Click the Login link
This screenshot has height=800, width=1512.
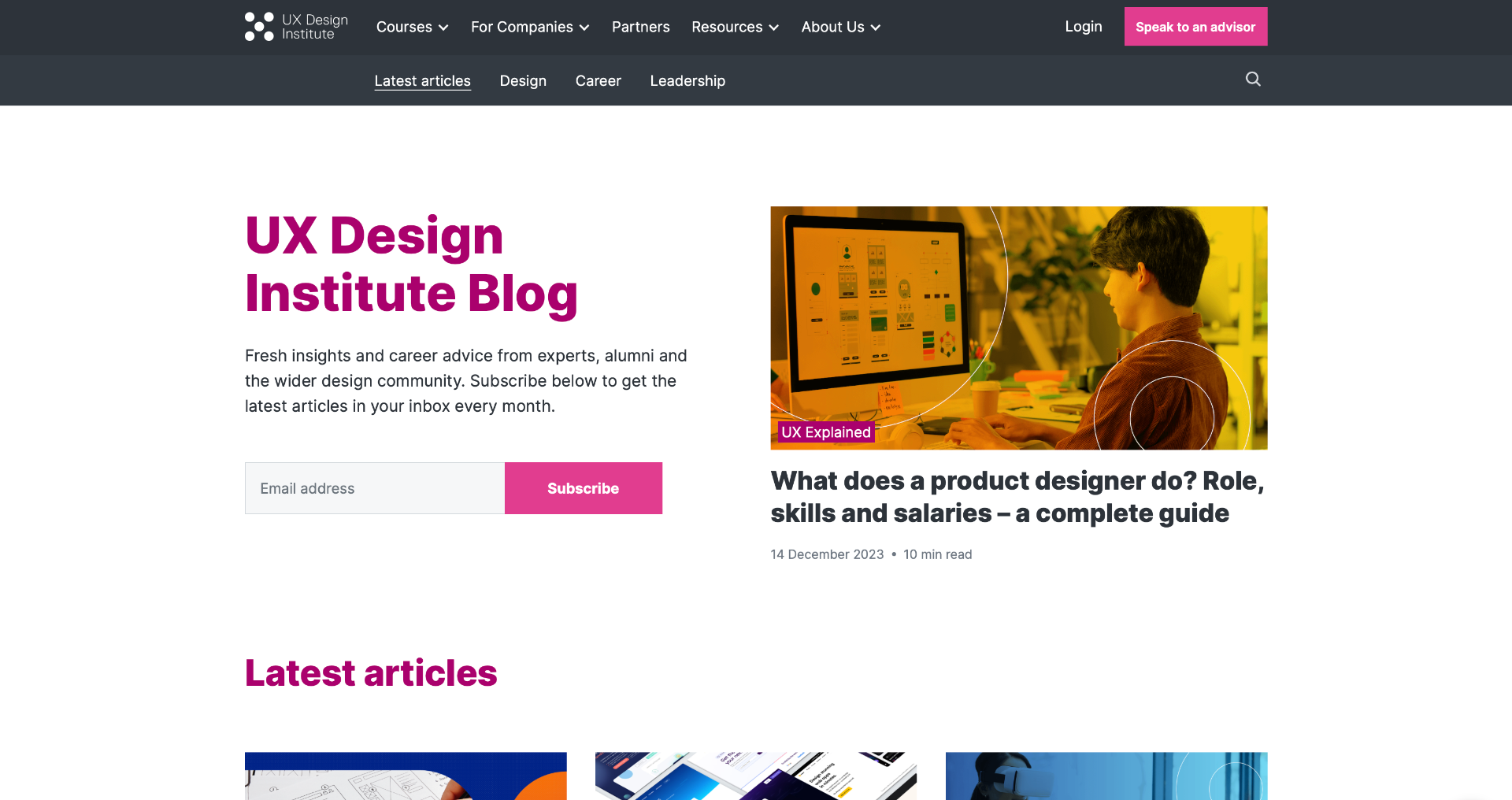coord(1083,26)
